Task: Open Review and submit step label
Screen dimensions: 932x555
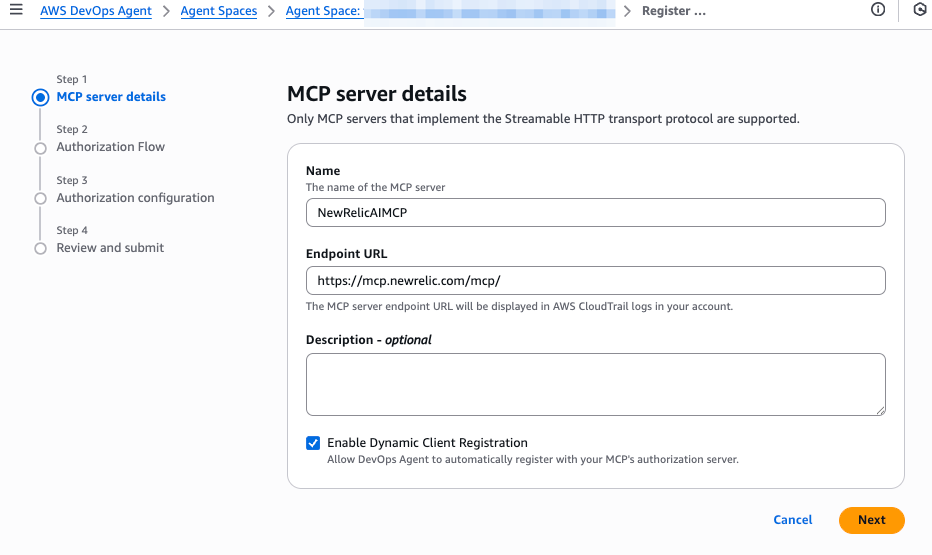Action: 110,248
